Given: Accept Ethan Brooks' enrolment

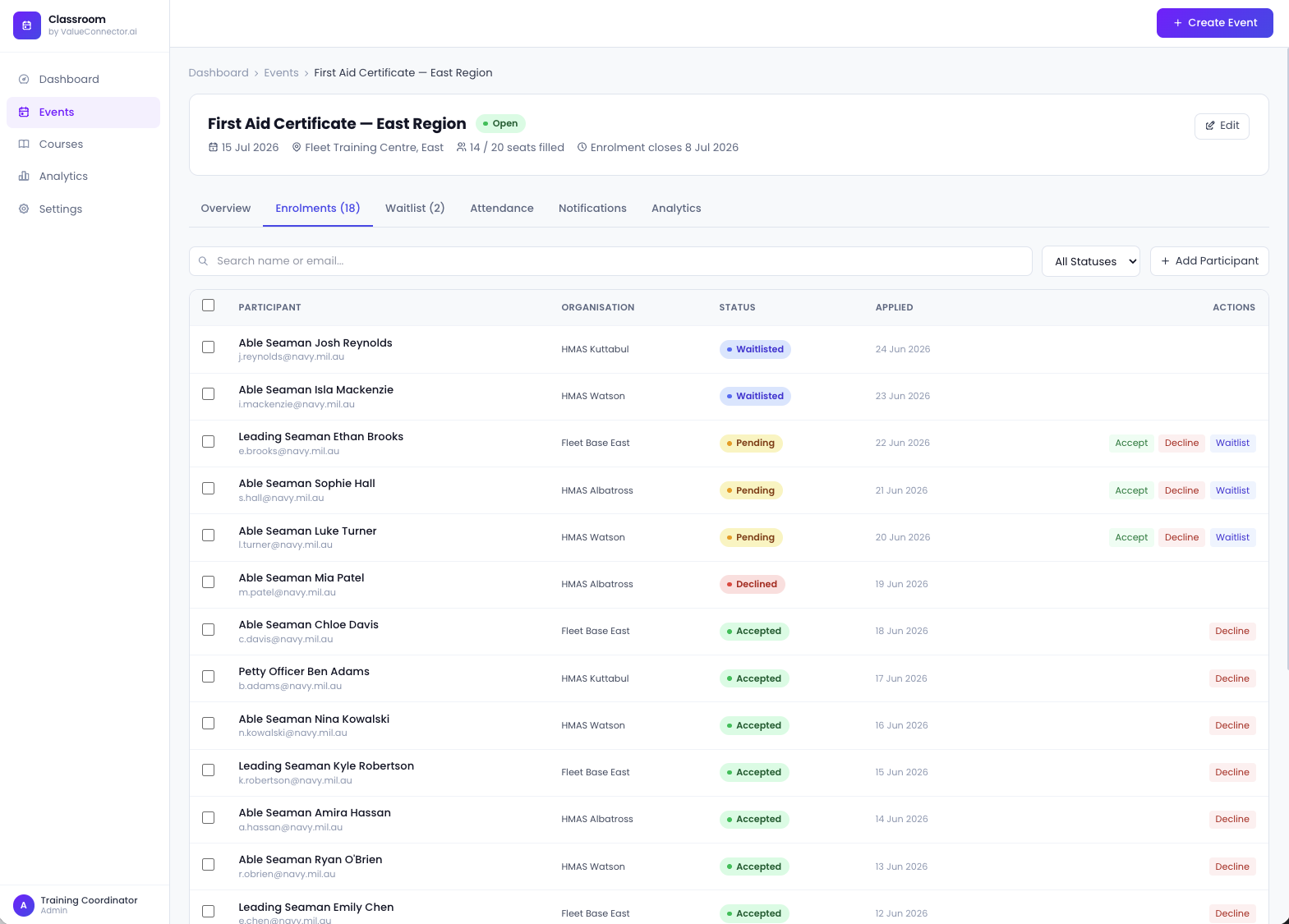Looking at the screenshot, I should pos(1131,444).
